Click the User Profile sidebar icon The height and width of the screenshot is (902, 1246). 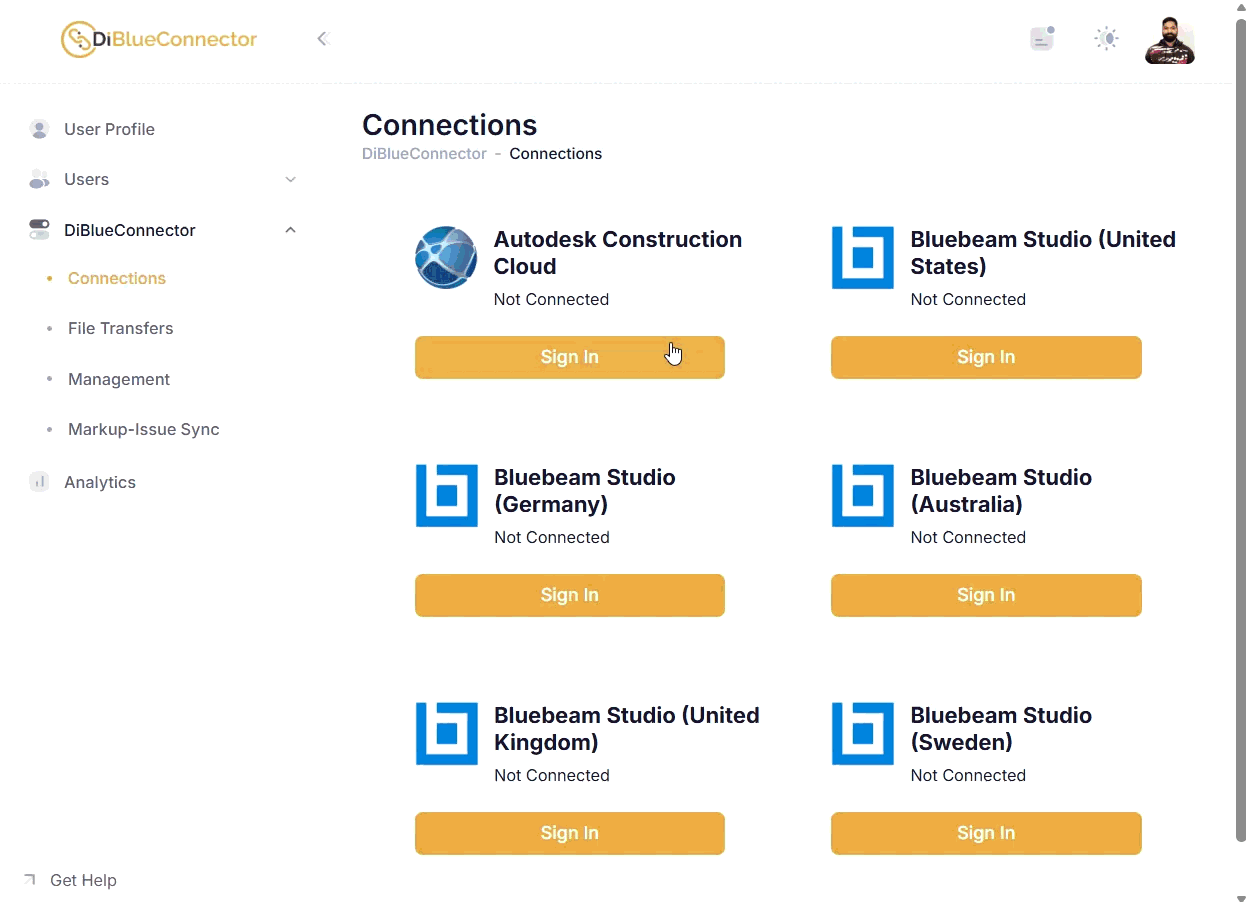coord(39,129)
